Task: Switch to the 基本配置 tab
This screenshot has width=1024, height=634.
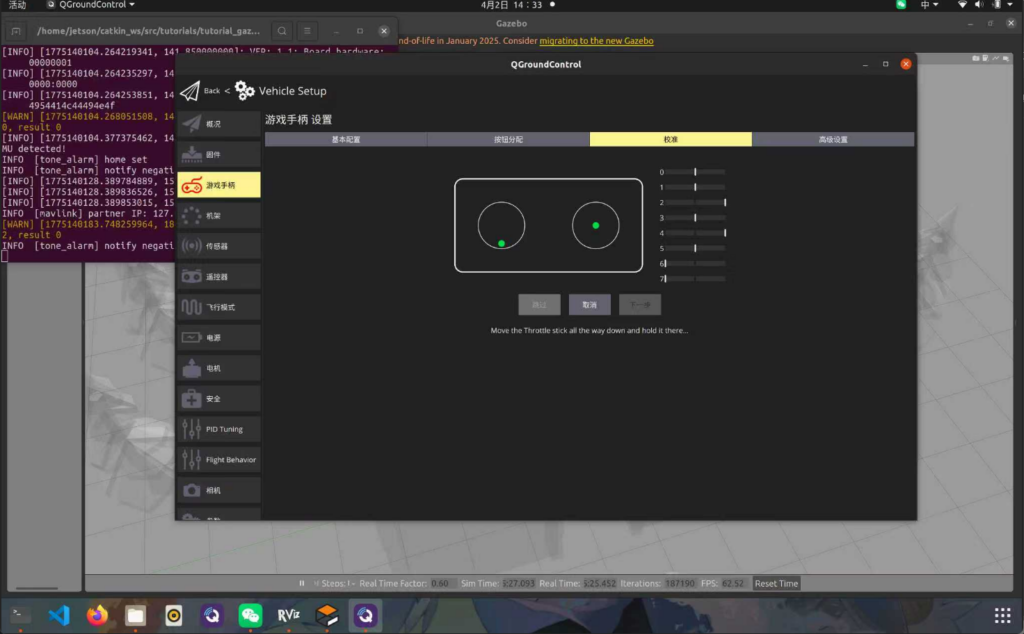Action: pyautogui.click(x=346, y=140)
